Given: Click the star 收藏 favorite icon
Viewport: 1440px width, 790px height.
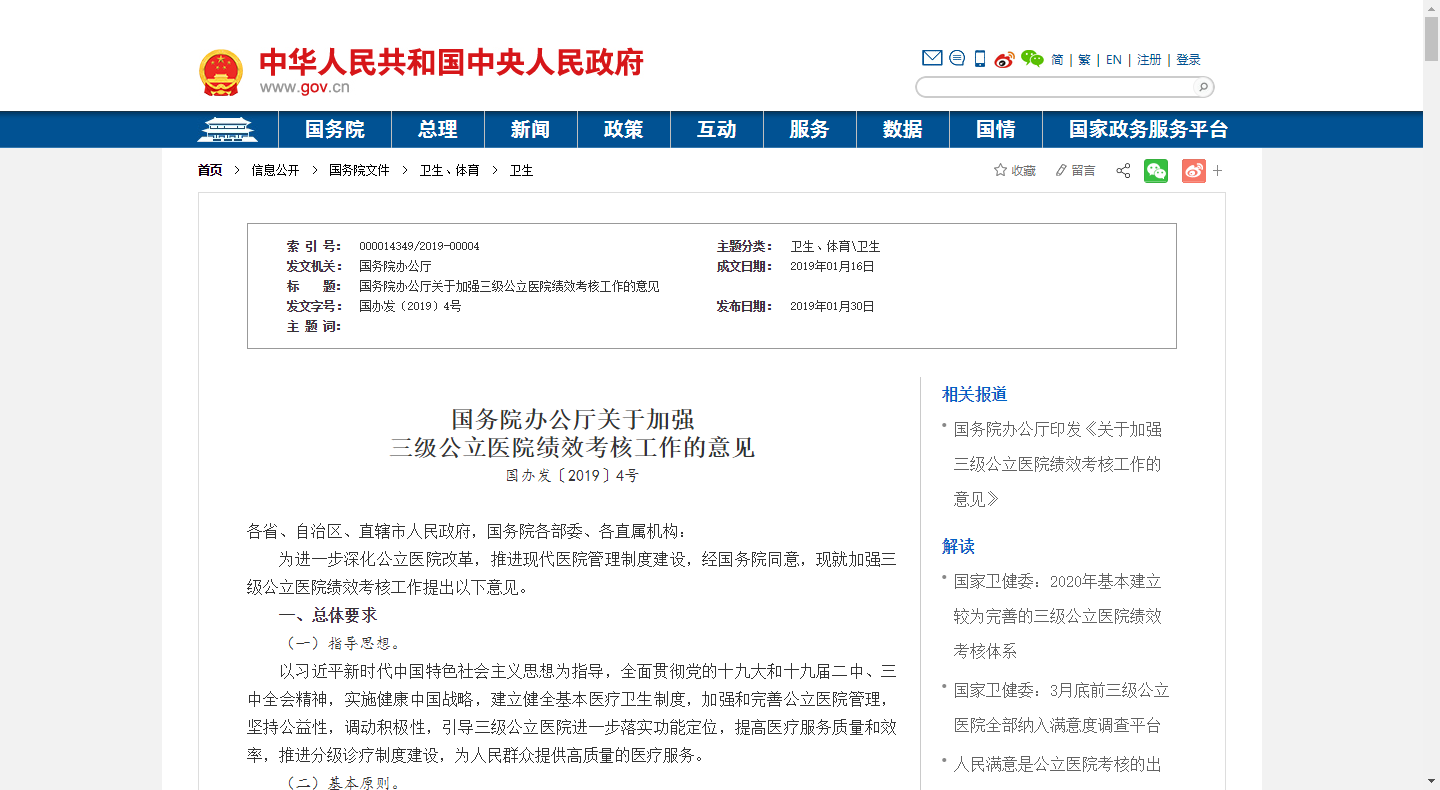Looking at the screenshot, I should tap(1000, 170).
